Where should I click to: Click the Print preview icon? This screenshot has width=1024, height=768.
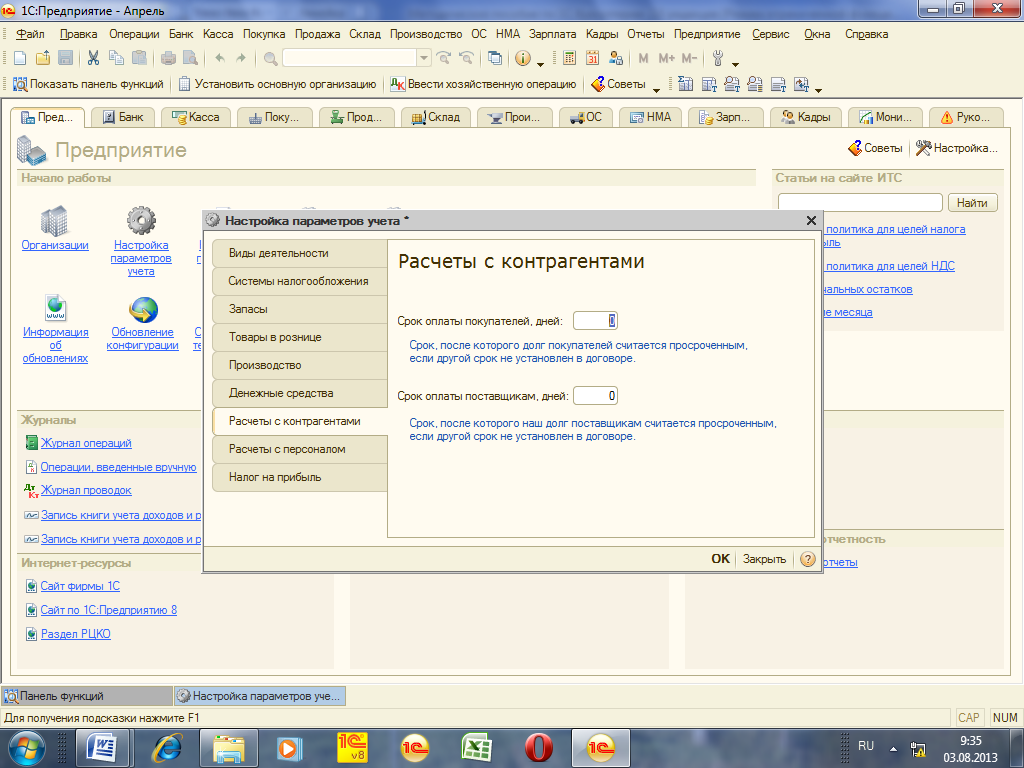click(x=190, y=58)
